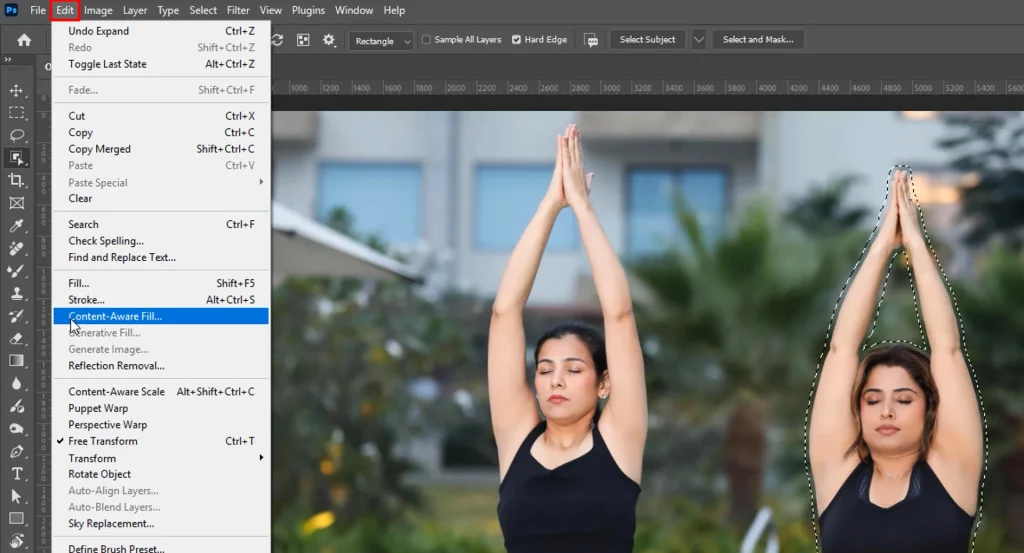Select the Gradient tool
This screenshot has height=553, width=1024.
(x=17, y=361)
